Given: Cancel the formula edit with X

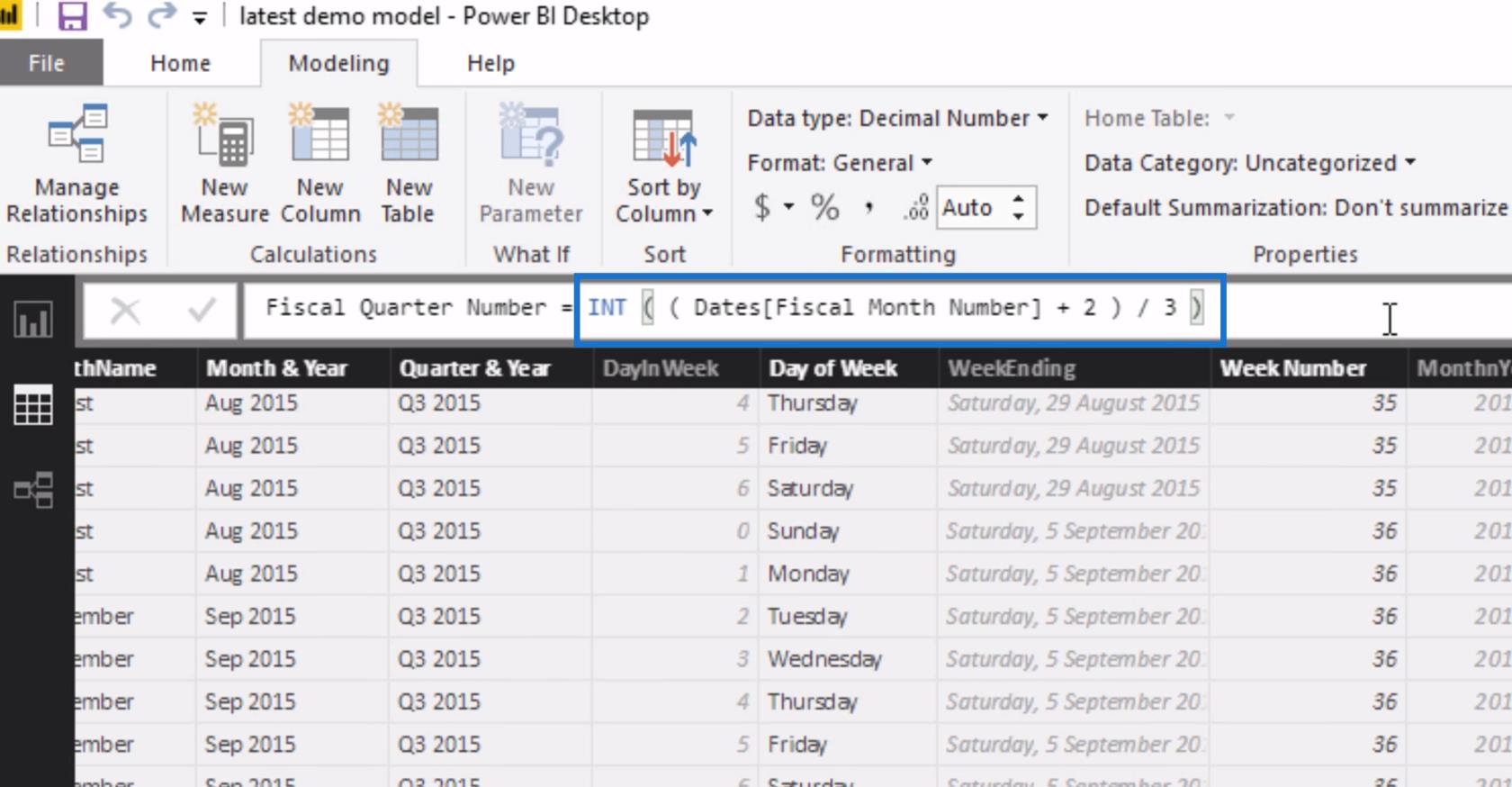Looking at the screenshot, I should (x=125, y=312).
